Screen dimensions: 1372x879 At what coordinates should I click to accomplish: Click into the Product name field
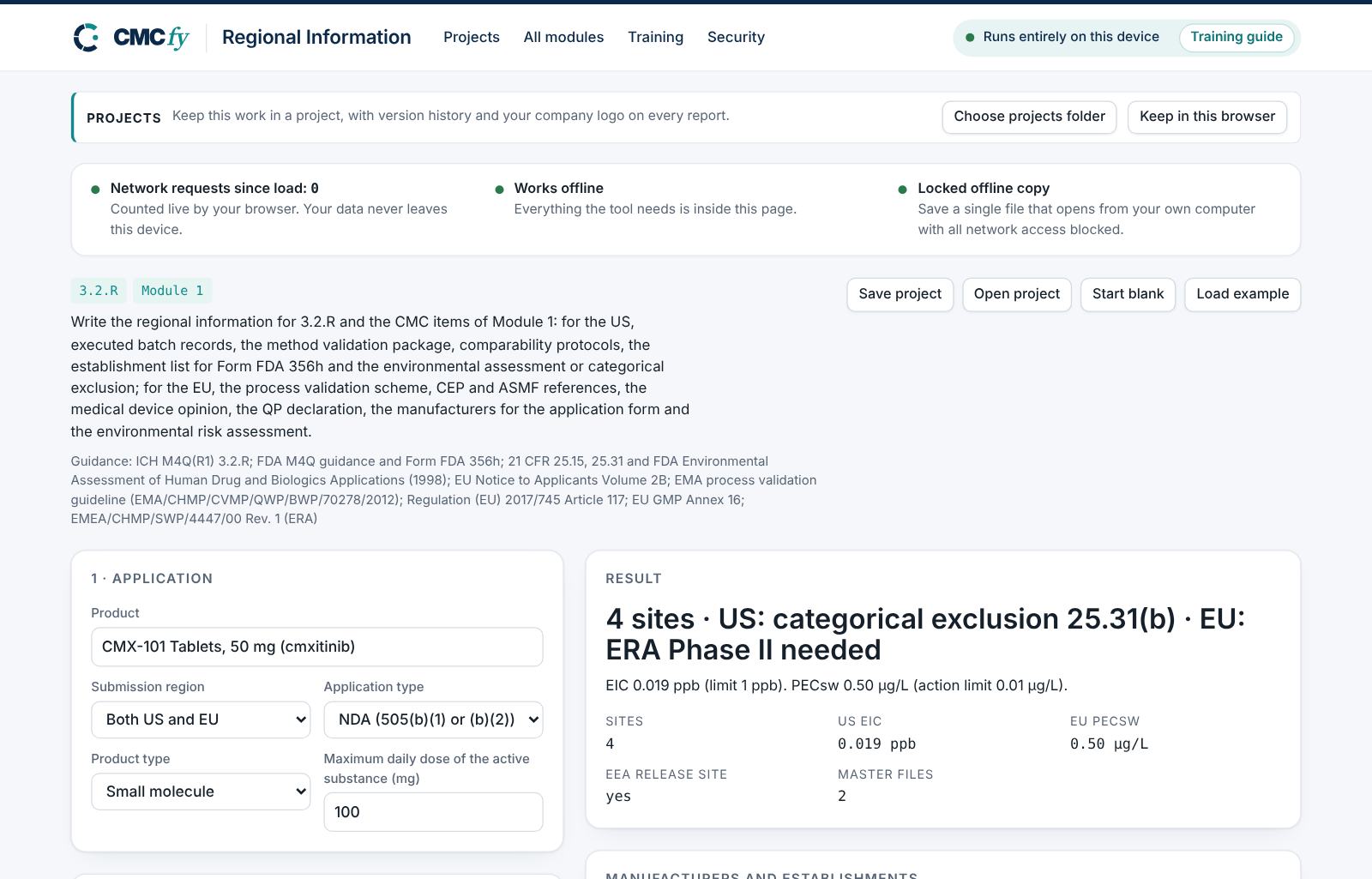pyautogui.click(x=317, y=647)
